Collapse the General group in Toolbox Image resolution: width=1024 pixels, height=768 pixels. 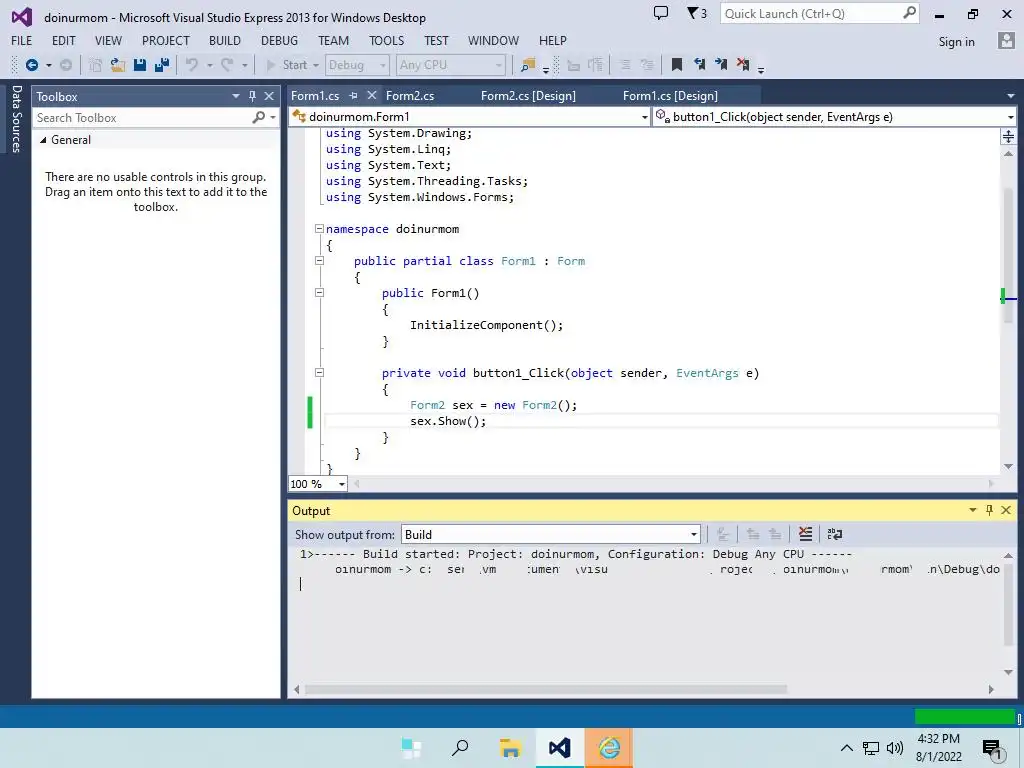43,140
